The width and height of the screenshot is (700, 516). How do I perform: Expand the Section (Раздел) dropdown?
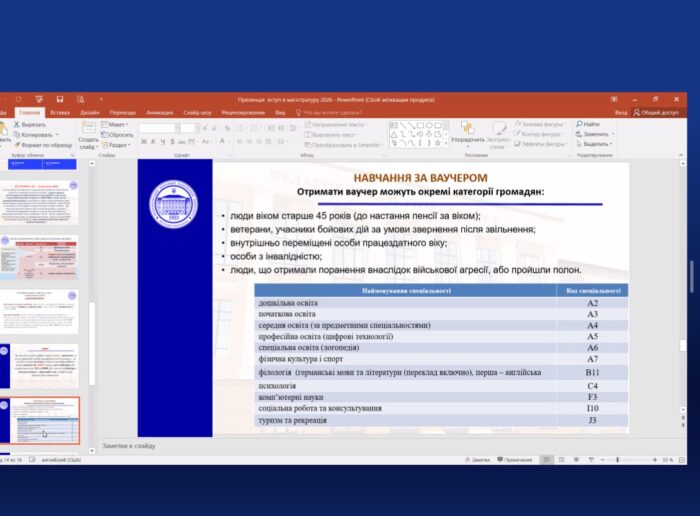click(x=118, y=144)
